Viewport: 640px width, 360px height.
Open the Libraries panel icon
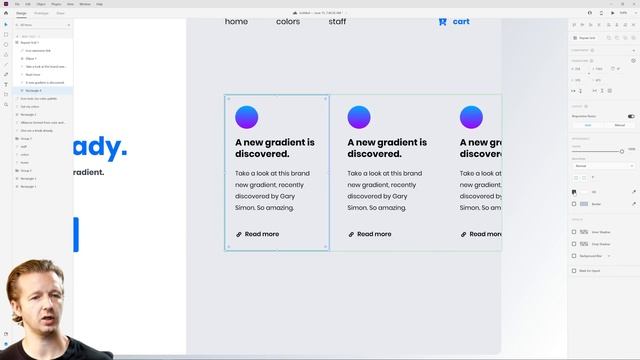(6, 334)
